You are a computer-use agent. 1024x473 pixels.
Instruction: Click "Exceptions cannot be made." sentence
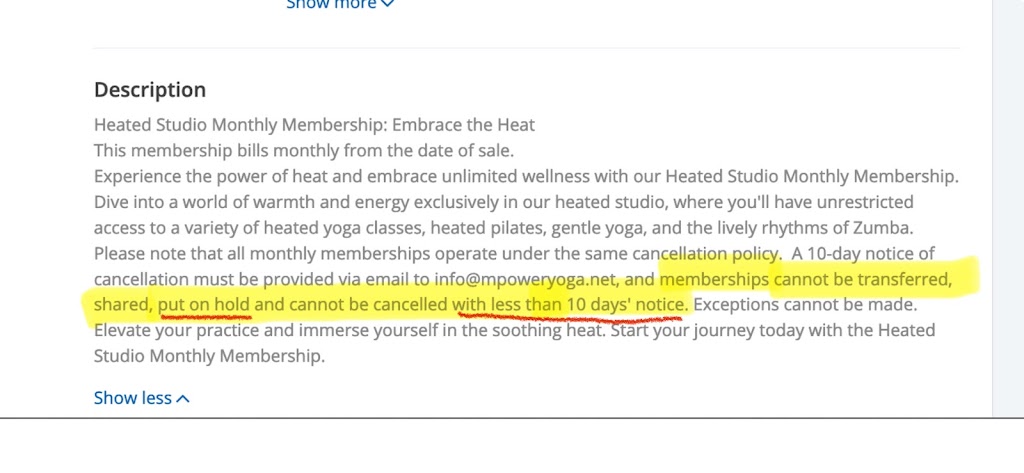pos(806,304)
